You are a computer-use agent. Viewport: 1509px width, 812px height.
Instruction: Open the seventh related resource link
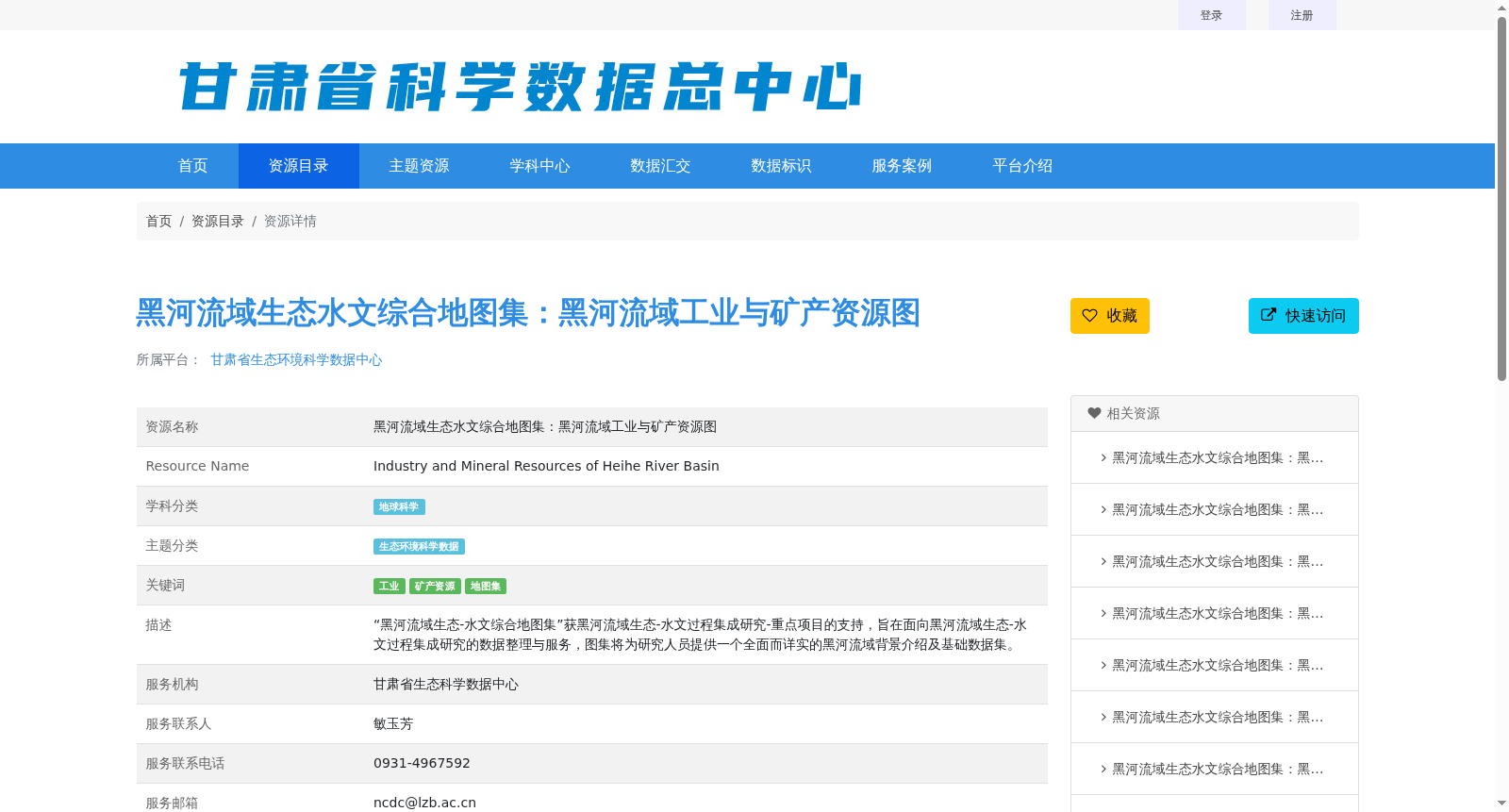(x=1218, y=769)
